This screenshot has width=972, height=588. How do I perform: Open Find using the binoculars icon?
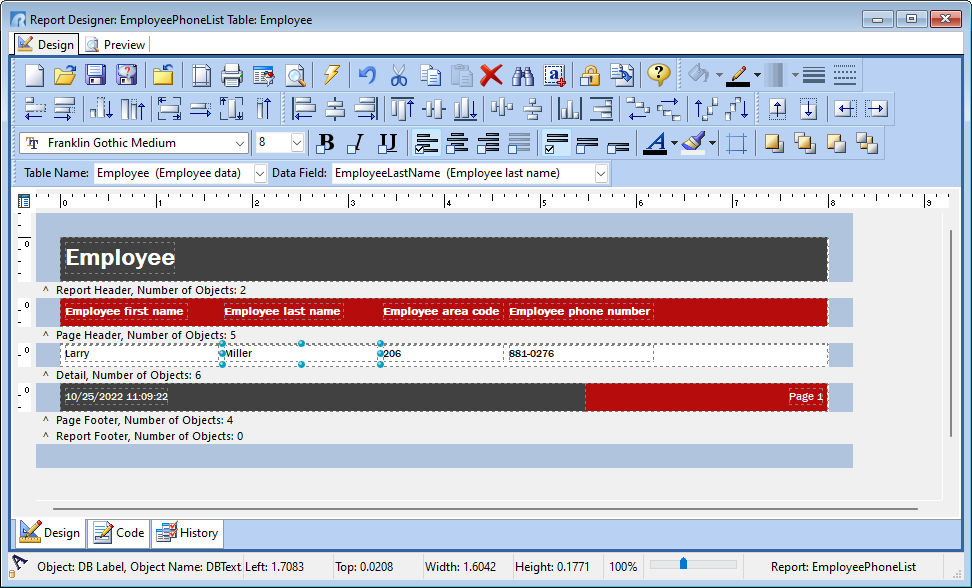click(x=523, y=75)
